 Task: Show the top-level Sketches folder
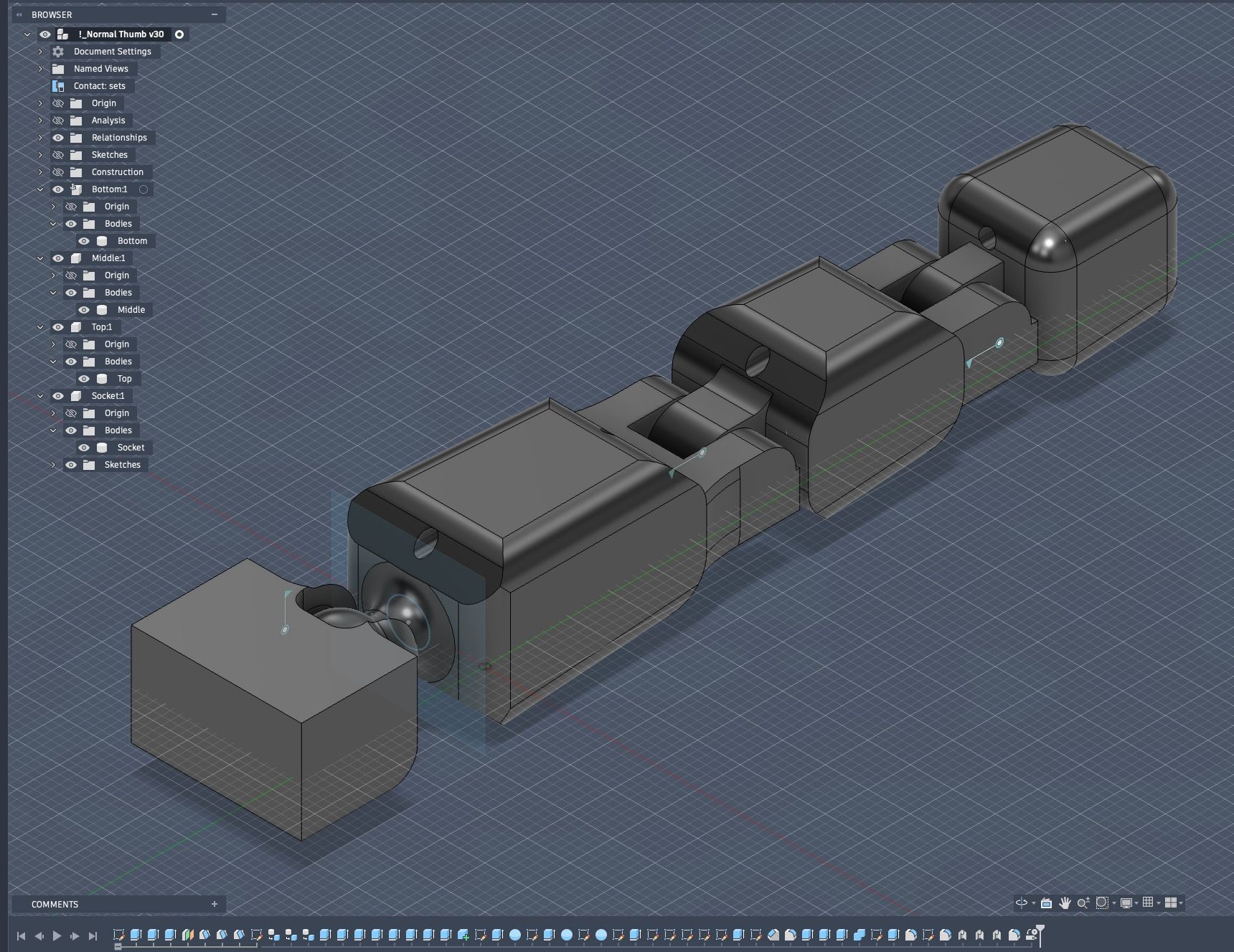coord(58,155)
